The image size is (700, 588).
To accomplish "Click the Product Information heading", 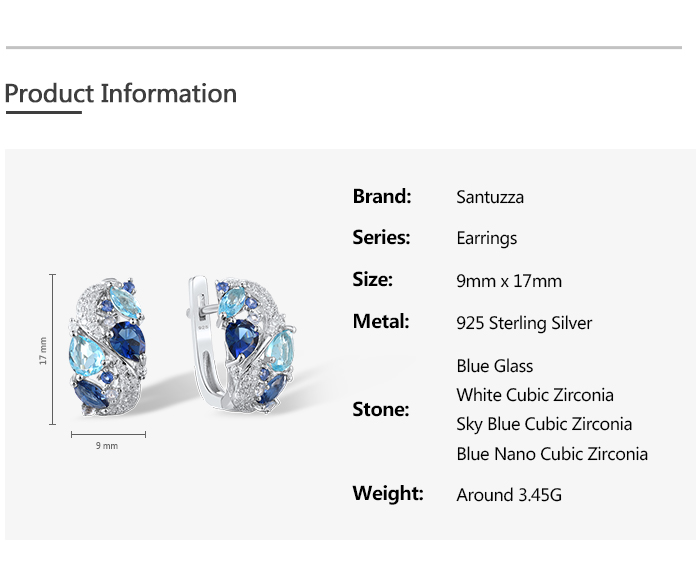I will 121,94.
